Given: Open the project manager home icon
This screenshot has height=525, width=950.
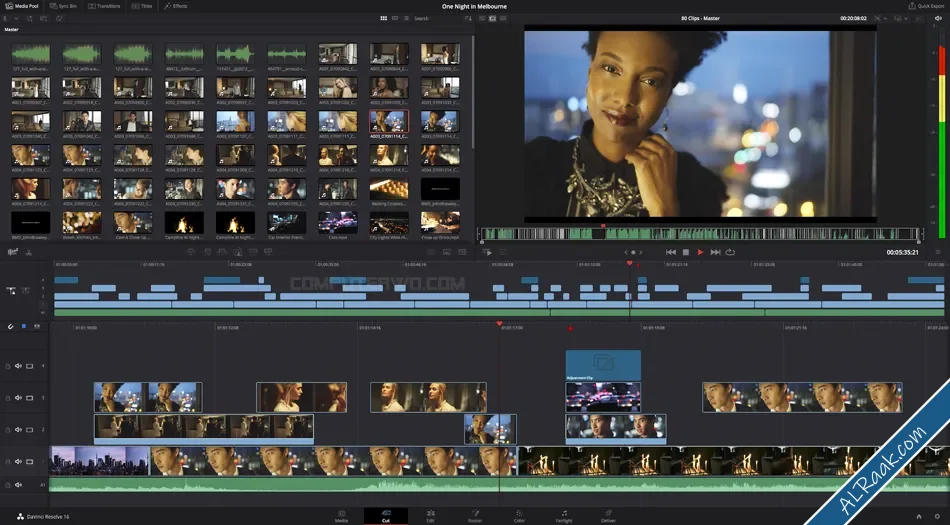Looking at the screenshot, I should (919, 517).
